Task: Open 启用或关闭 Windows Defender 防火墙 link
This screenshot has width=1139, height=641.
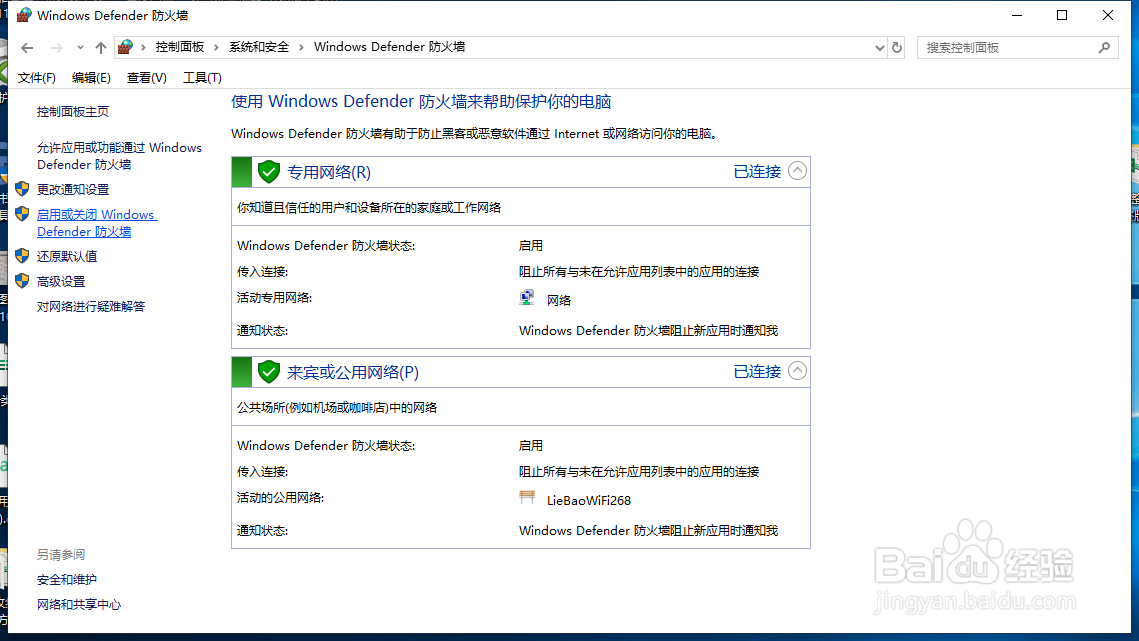Action: click(x=97, y=223)
